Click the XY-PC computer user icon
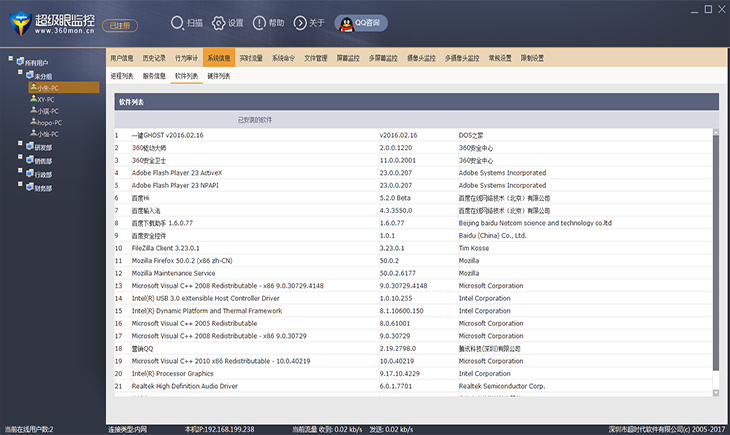The width and height of the screenshot is (730, 435). pos(31,99)
